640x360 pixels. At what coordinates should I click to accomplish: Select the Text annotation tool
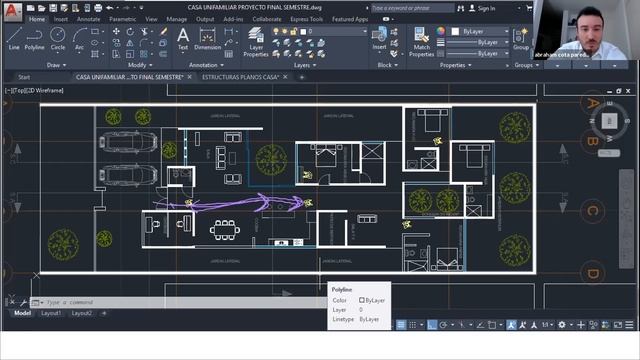pos(183,39)
